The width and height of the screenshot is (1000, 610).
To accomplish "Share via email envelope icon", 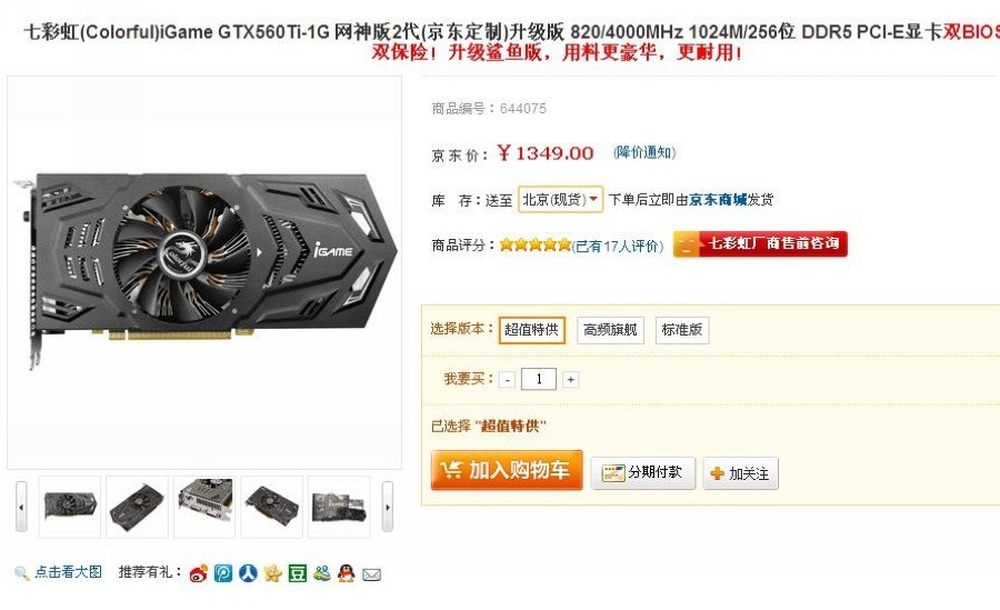I will [372, 574].
